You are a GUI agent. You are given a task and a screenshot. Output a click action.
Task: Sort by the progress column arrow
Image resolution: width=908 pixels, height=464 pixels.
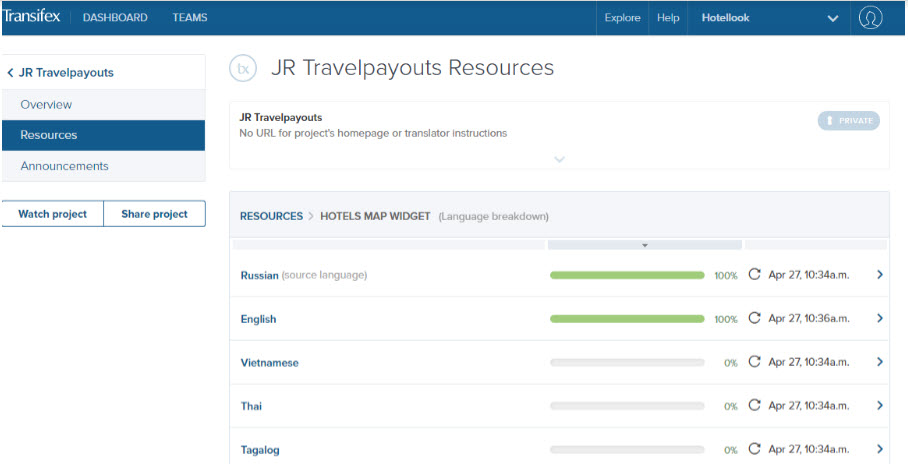click(645, 245)
